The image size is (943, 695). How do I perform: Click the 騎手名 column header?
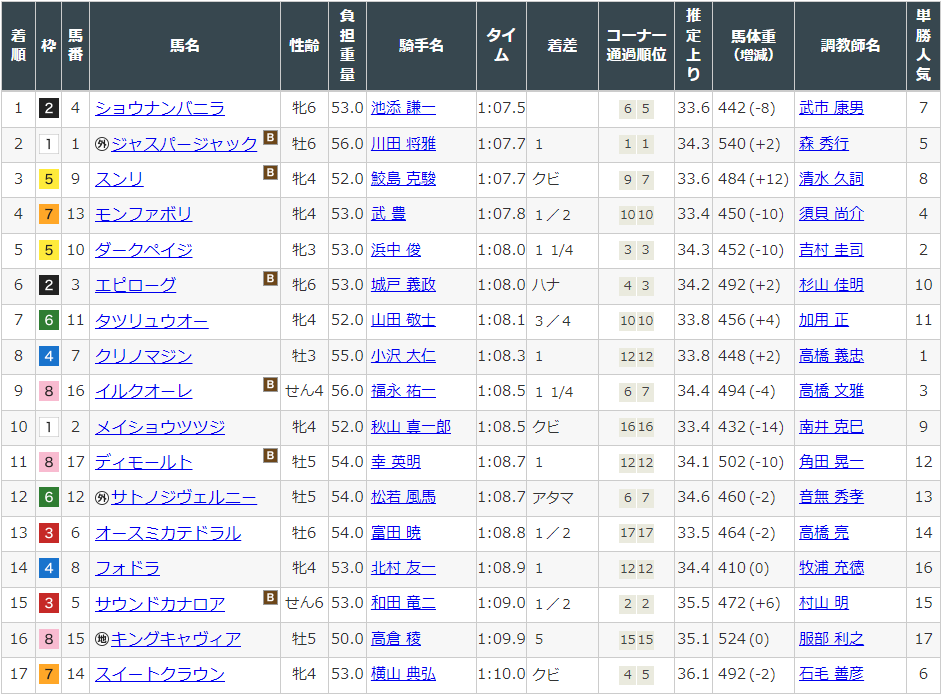pos(421,46)
